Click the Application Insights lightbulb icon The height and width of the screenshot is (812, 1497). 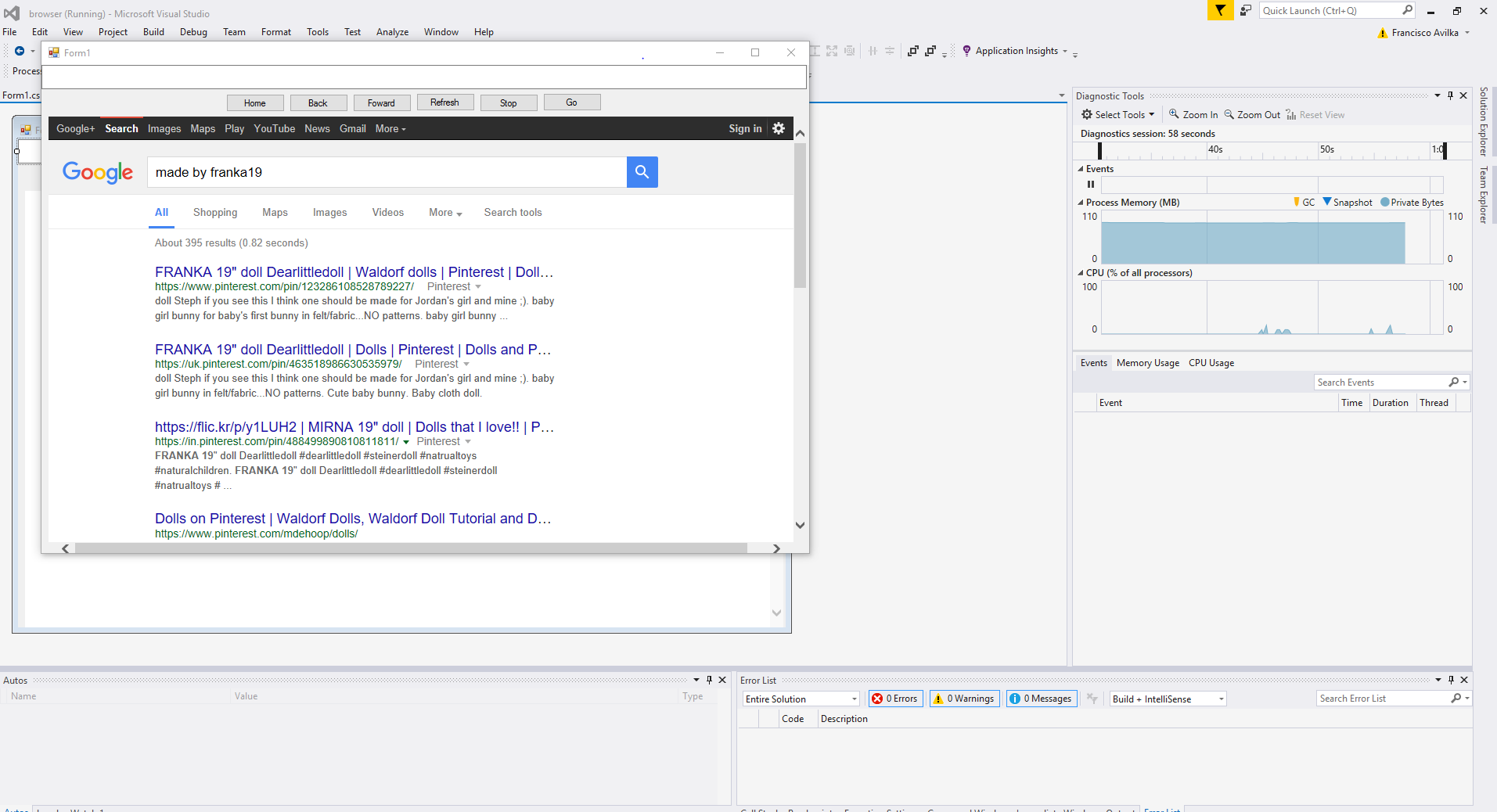[x=968, y=50]
